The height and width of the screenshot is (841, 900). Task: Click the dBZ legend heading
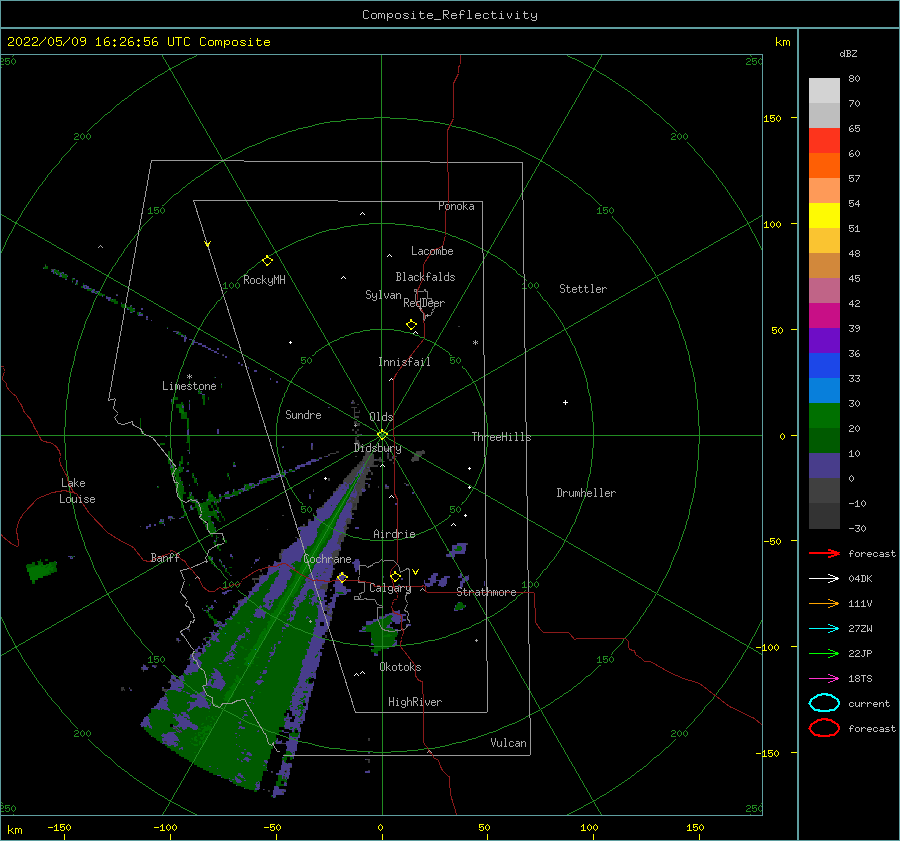click(x=848, y=53)
